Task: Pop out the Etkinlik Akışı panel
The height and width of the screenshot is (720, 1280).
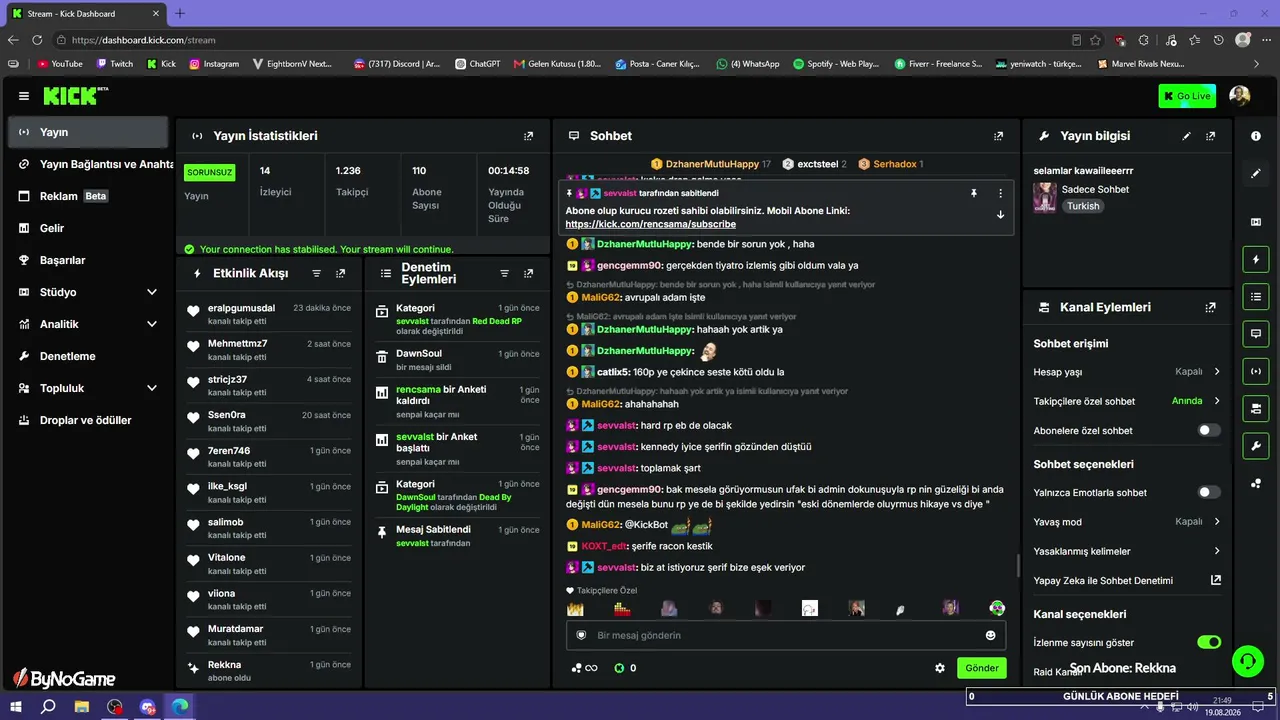Action: (x=341, y=273)
